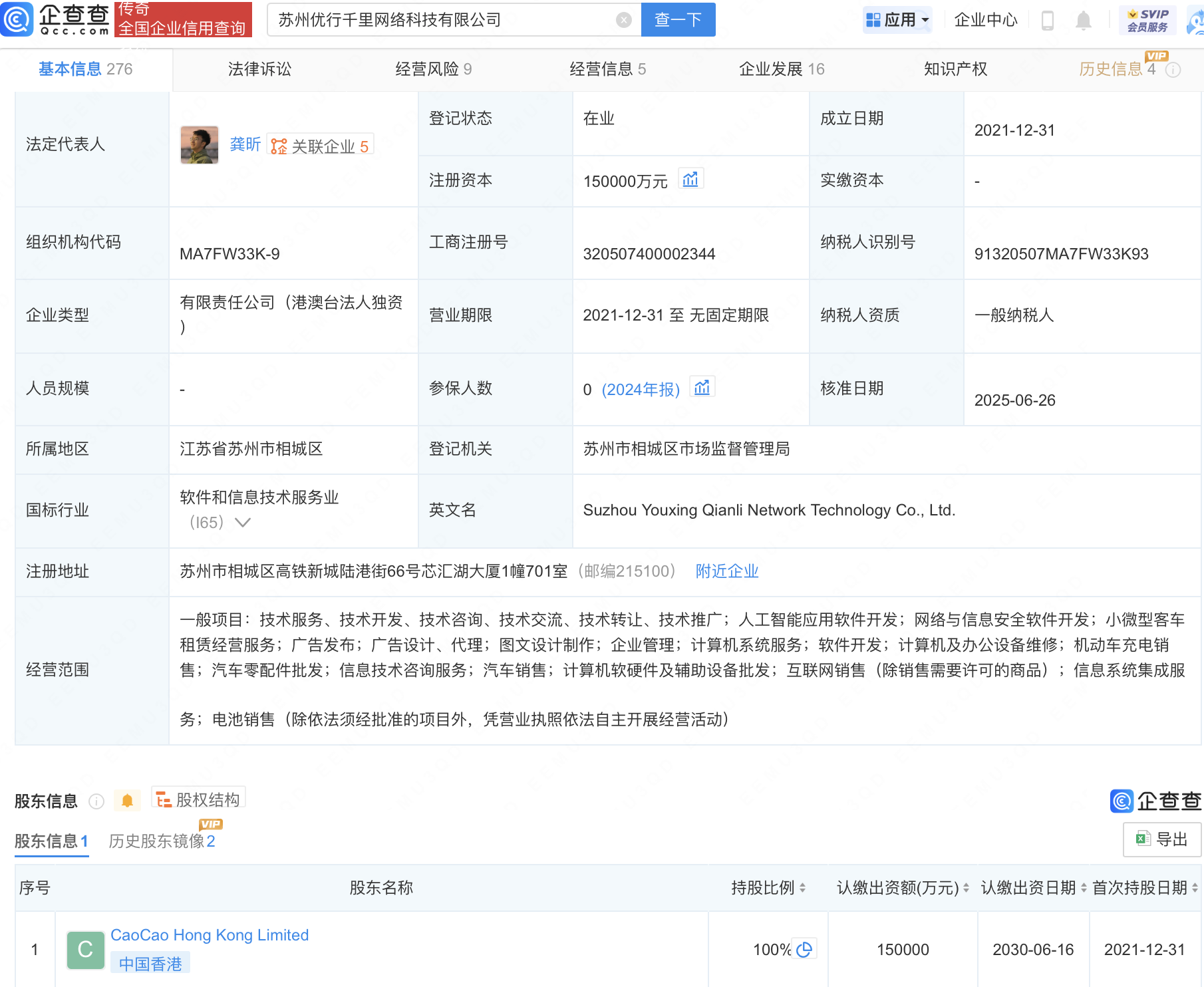The image size is (1204, 987).
Task: Click chart icon beside 150000万元
Action: tap(690, 180)
